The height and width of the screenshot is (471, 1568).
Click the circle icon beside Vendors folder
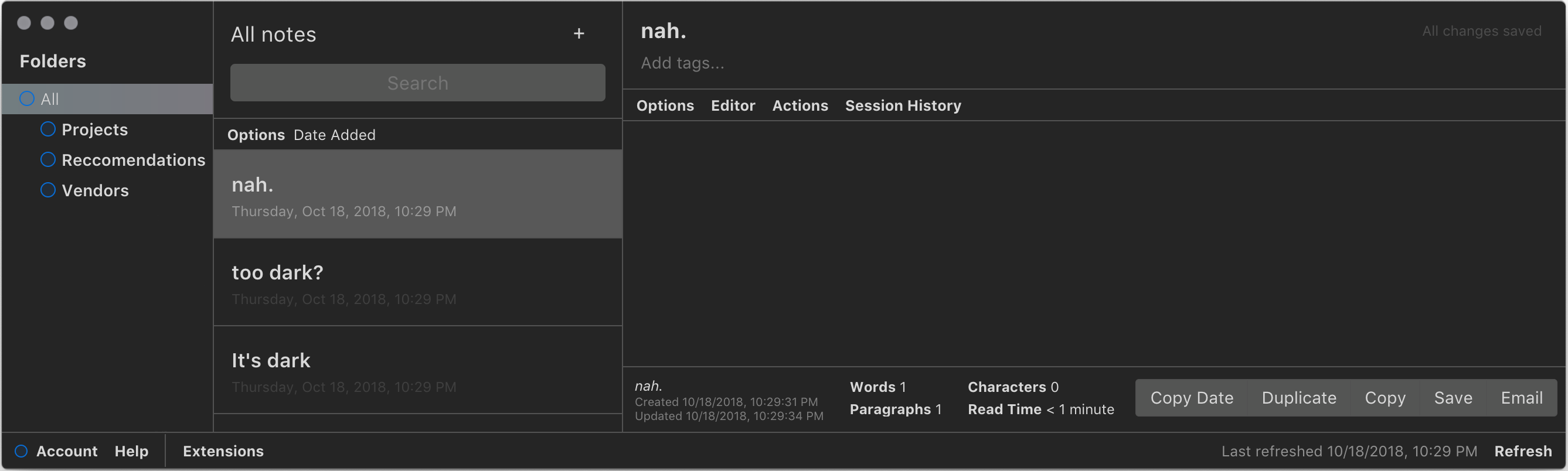[x=48, y=190]
